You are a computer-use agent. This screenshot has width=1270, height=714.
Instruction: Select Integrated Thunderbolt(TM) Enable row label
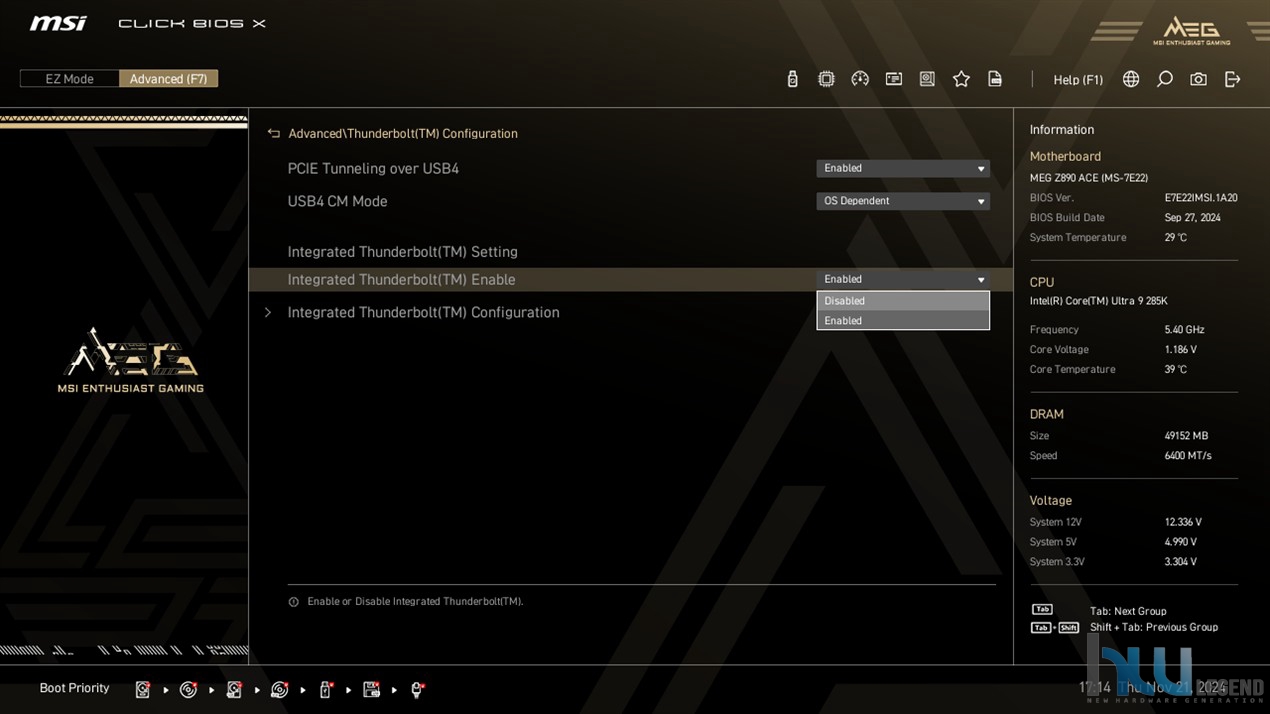(x=401, y=280)
